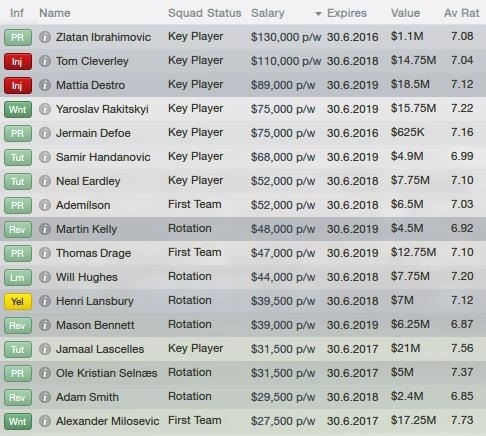
Task: Click the Name column header
Action: (x=55, y=13)
